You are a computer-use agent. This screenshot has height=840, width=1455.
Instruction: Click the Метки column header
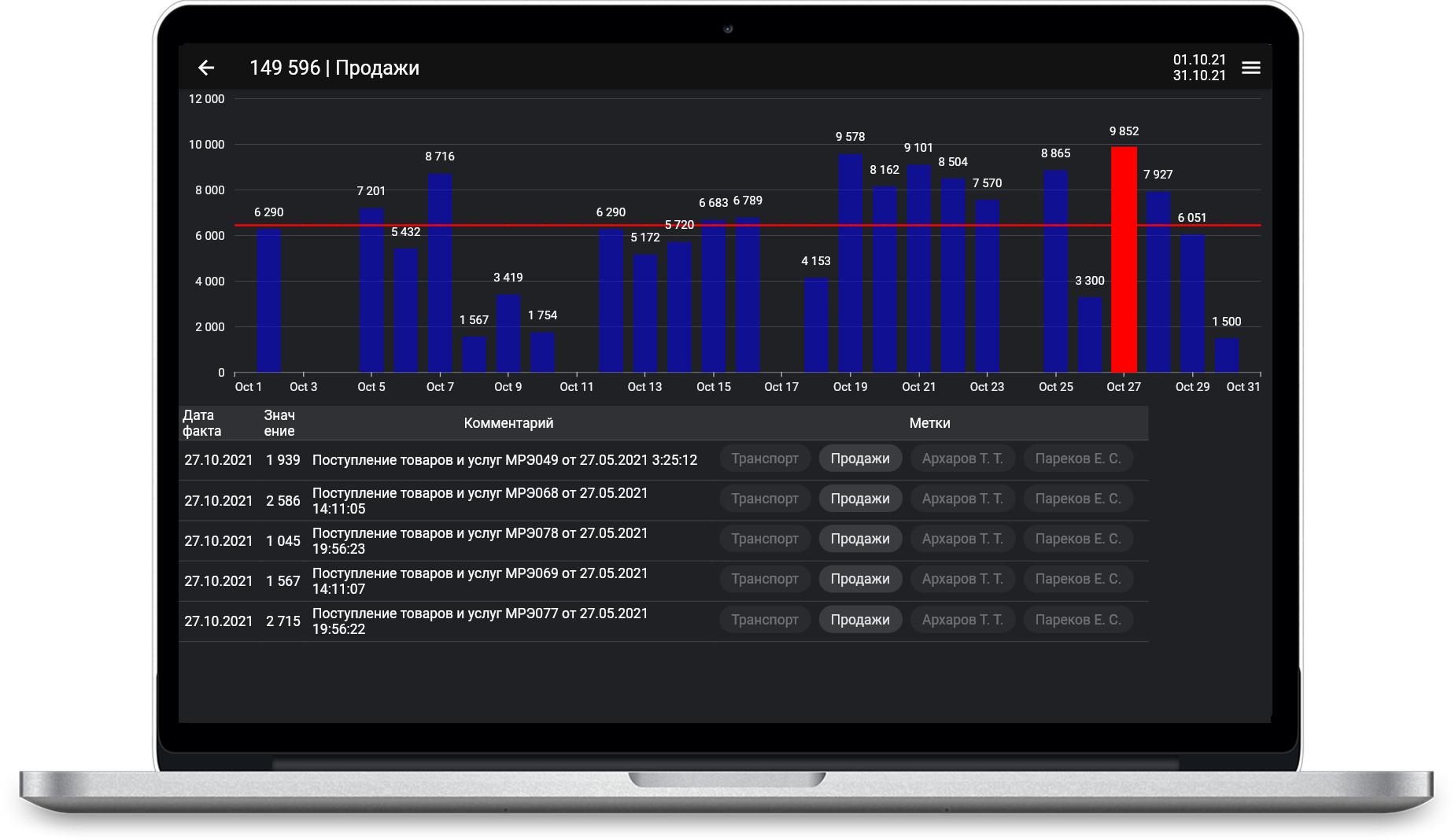click(x=929, y=423)
